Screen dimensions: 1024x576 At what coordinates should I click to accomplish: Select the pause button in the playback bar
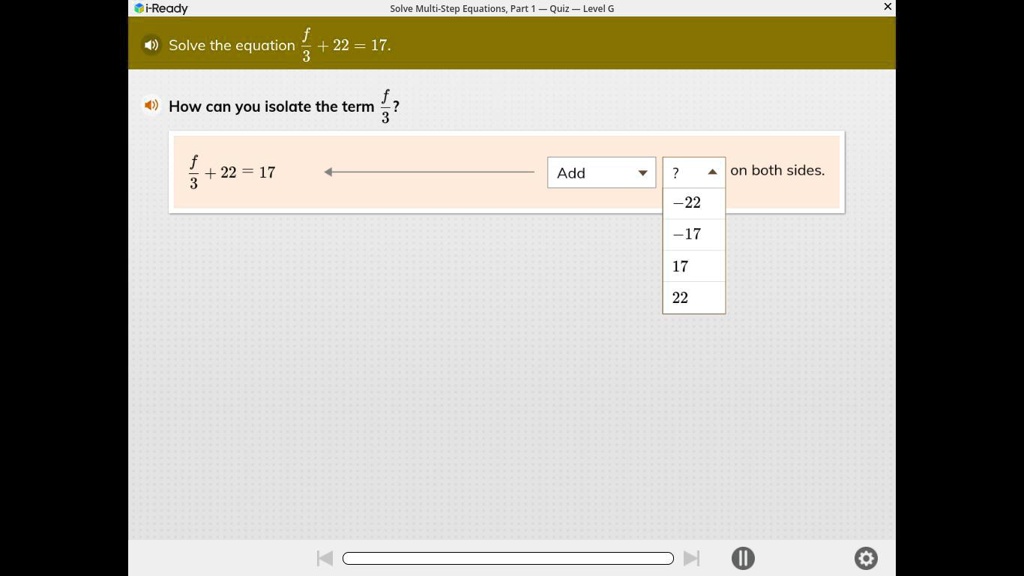[x=743, y=558]
